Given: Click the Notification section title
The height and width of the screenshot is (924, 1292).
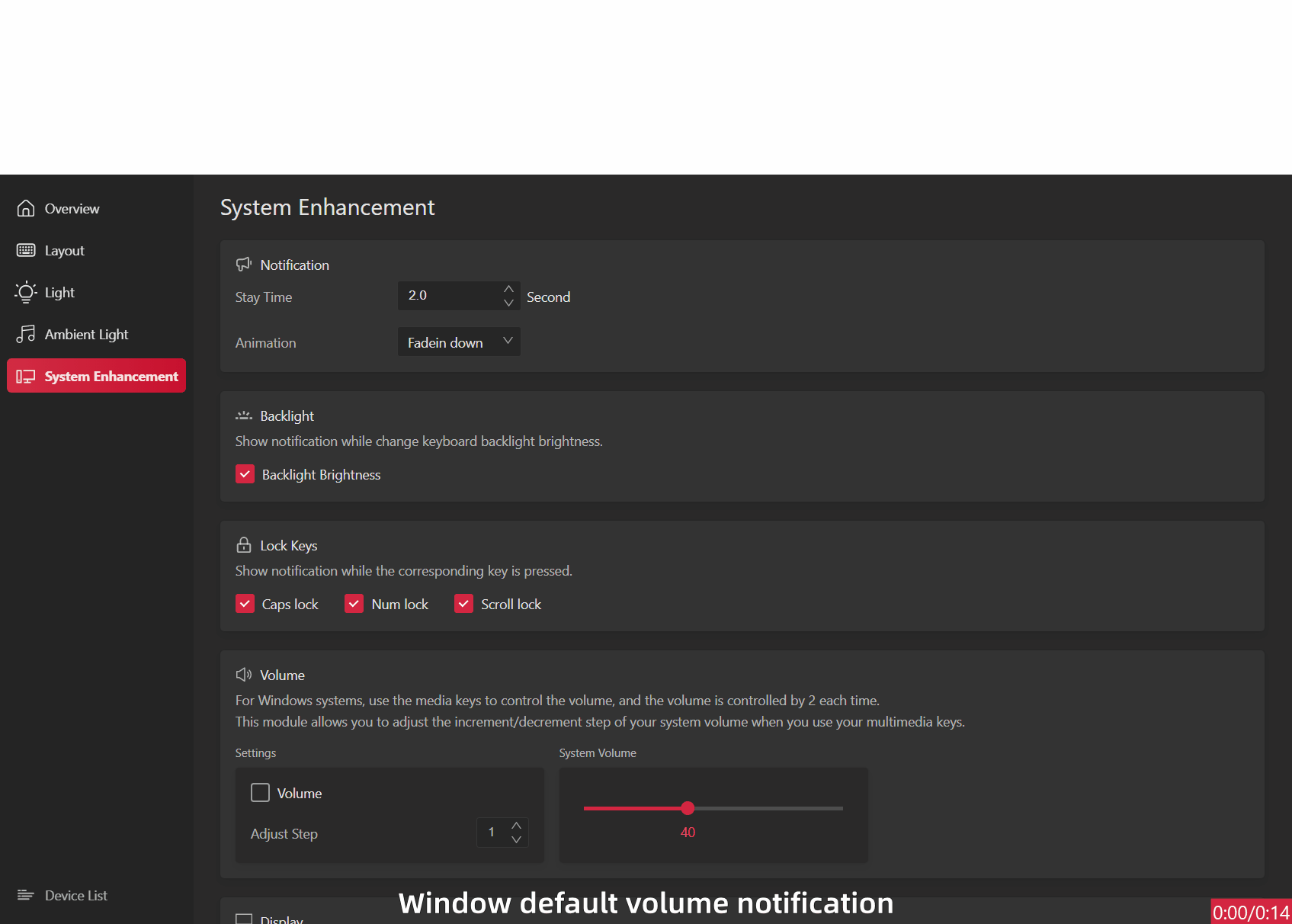Looking at the screenshot, I should [295, 265].
